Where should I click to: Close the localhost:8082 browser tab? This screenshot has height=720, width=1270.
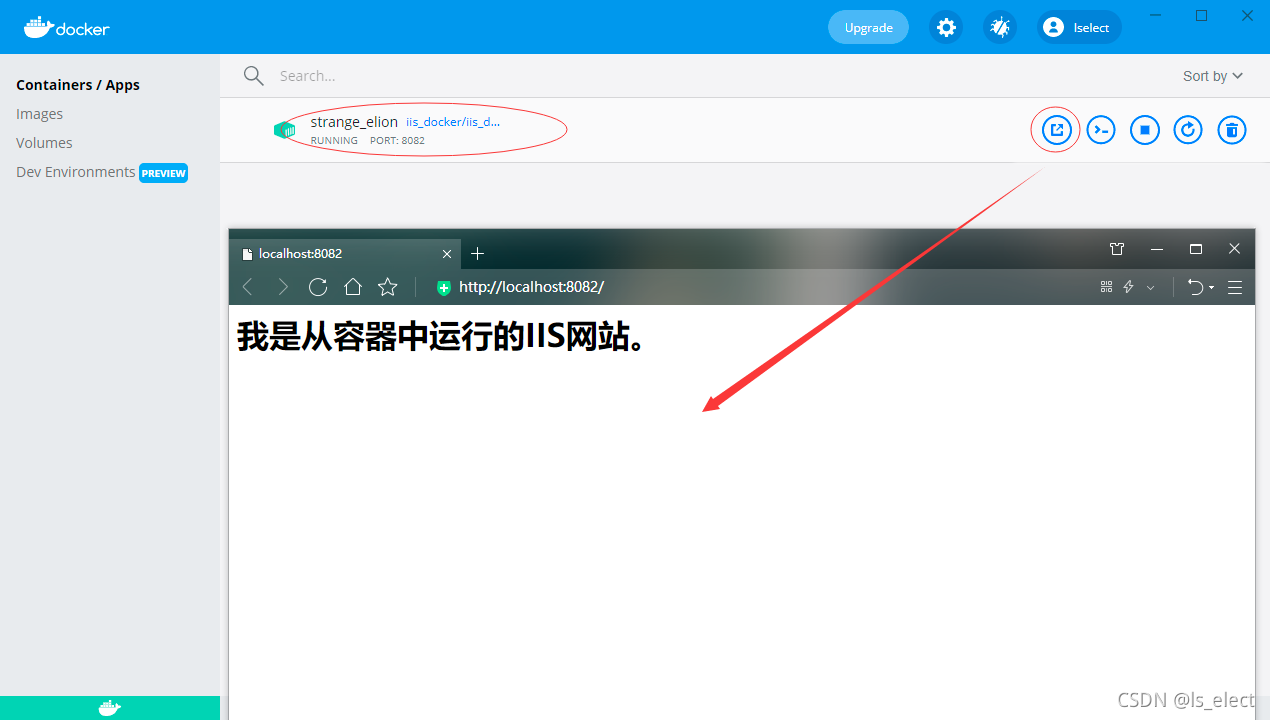coord(447,254)
